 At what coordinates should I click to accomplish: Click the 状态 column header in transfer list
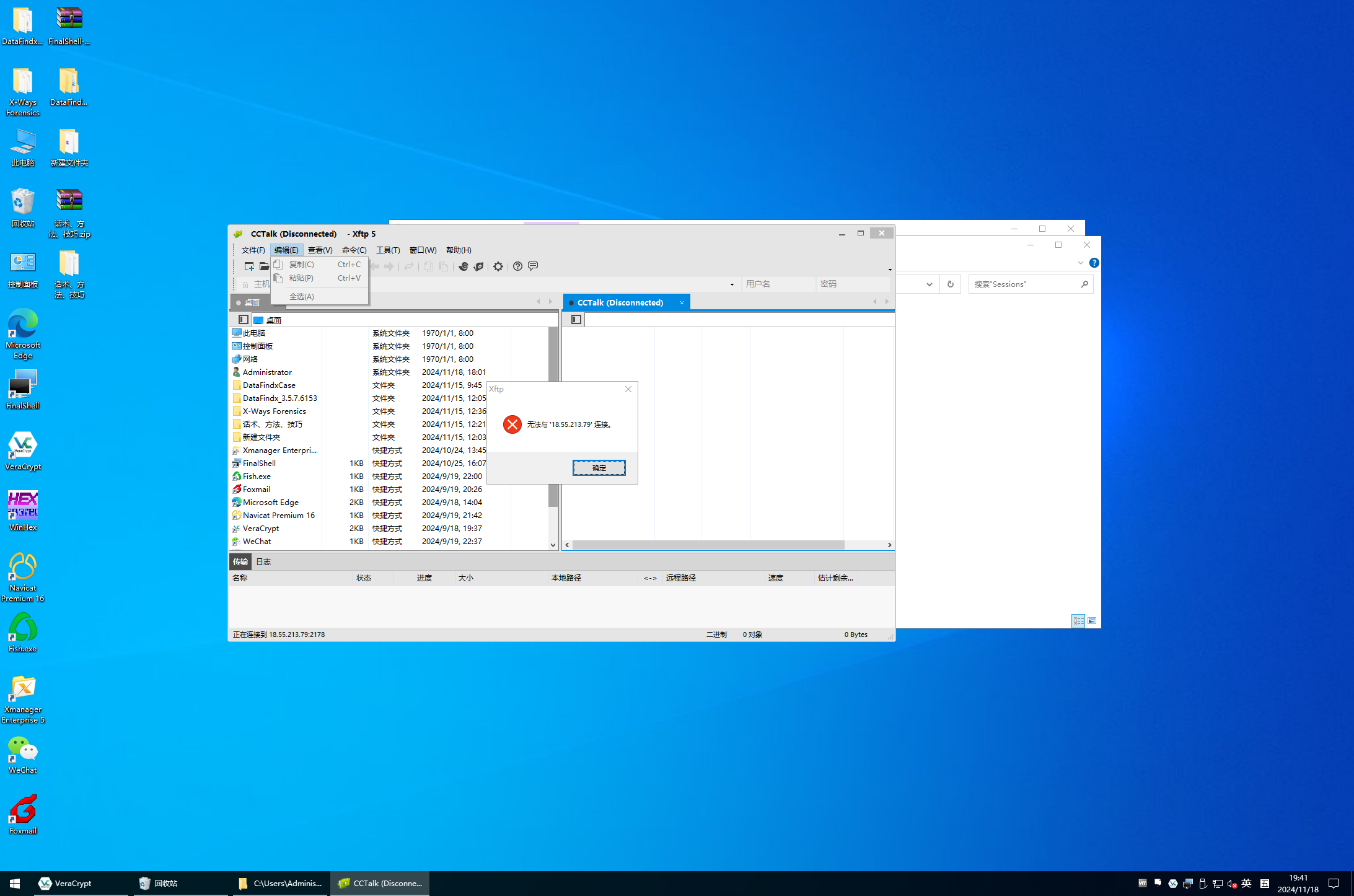click(x=372, y=578)
